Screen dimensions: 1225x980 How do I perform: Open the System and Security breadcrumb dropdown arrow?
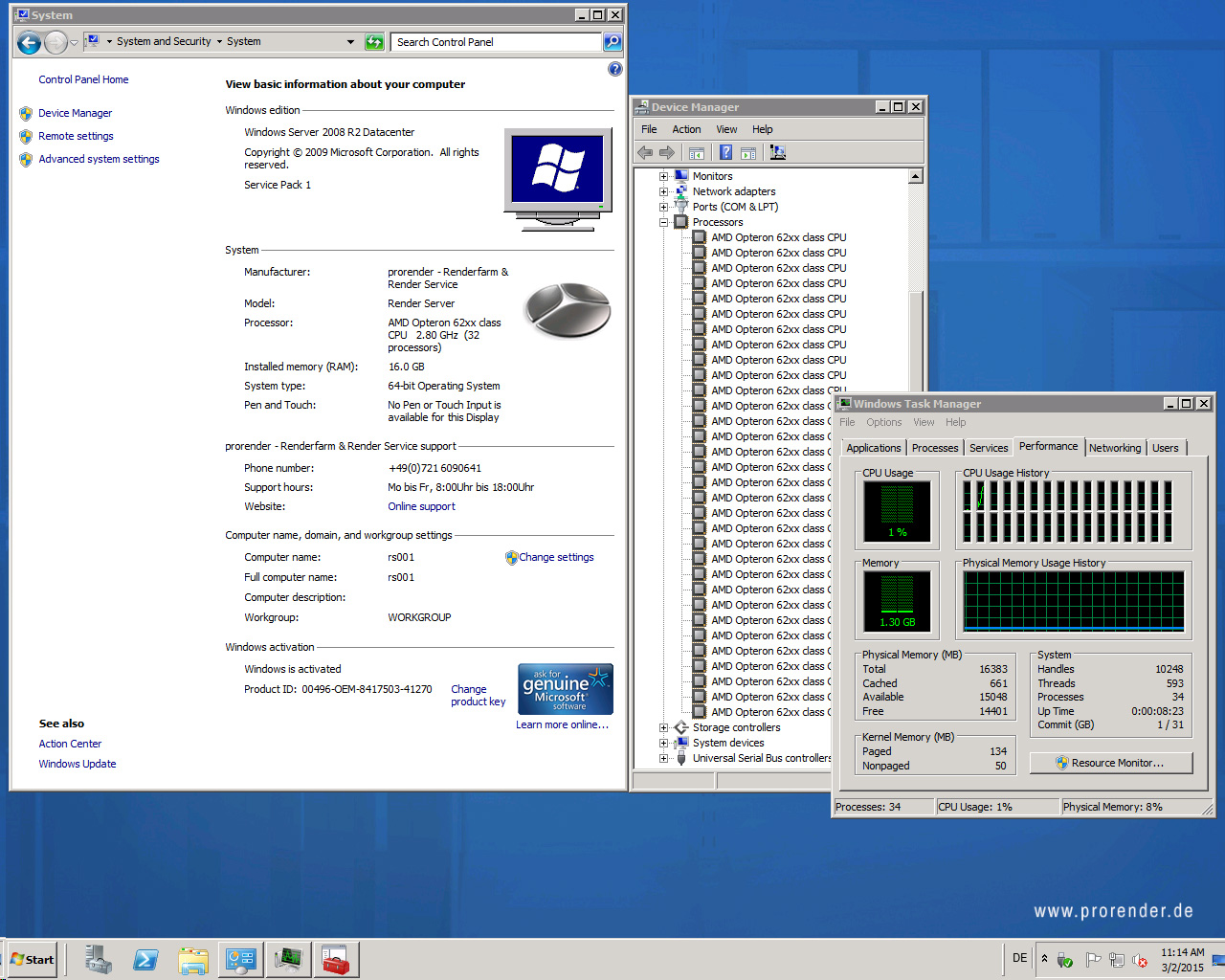point(219,42)
